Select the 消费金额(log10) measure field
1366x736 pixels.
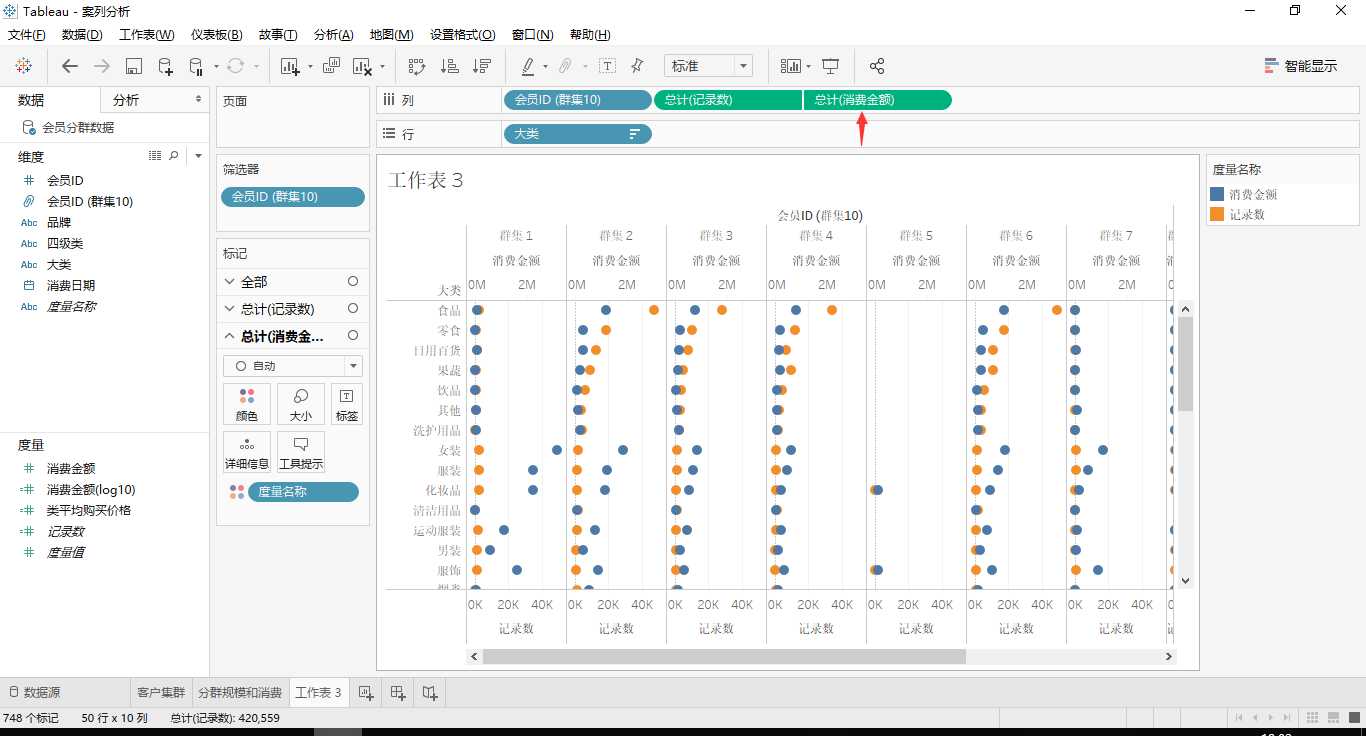pos(90,490)
